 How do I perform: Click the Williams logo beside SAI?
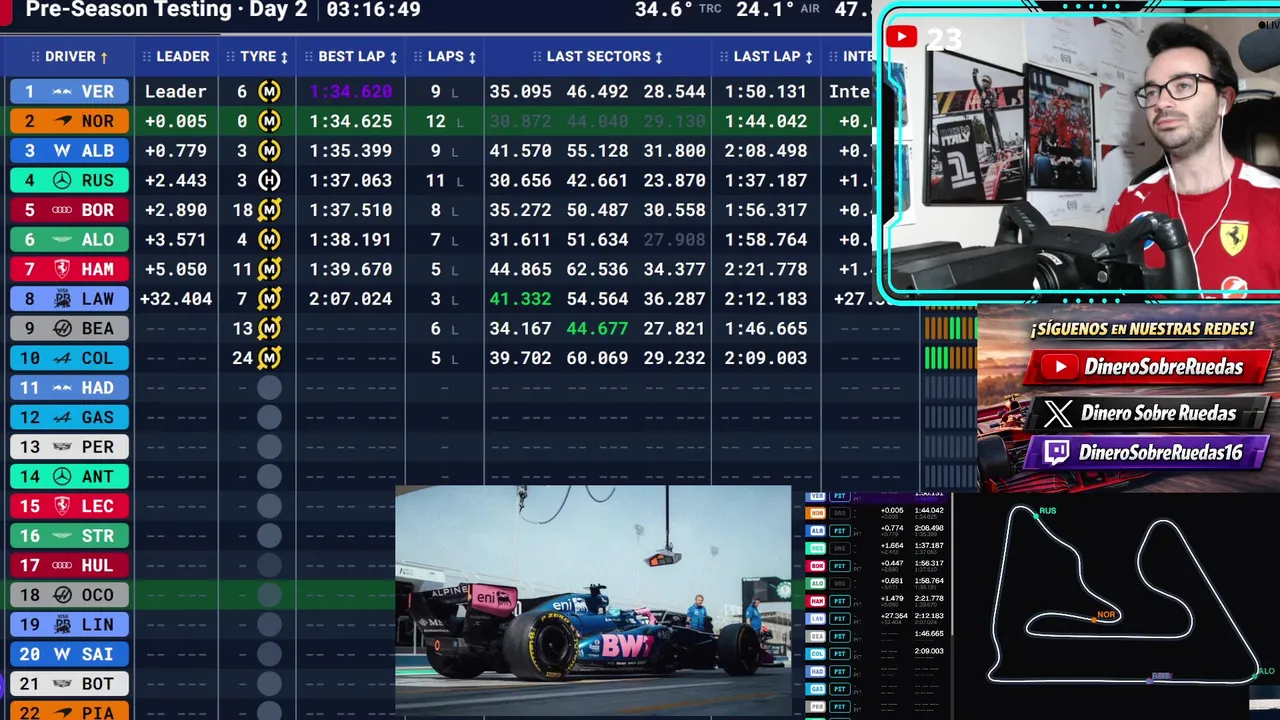tap(62, 654)
